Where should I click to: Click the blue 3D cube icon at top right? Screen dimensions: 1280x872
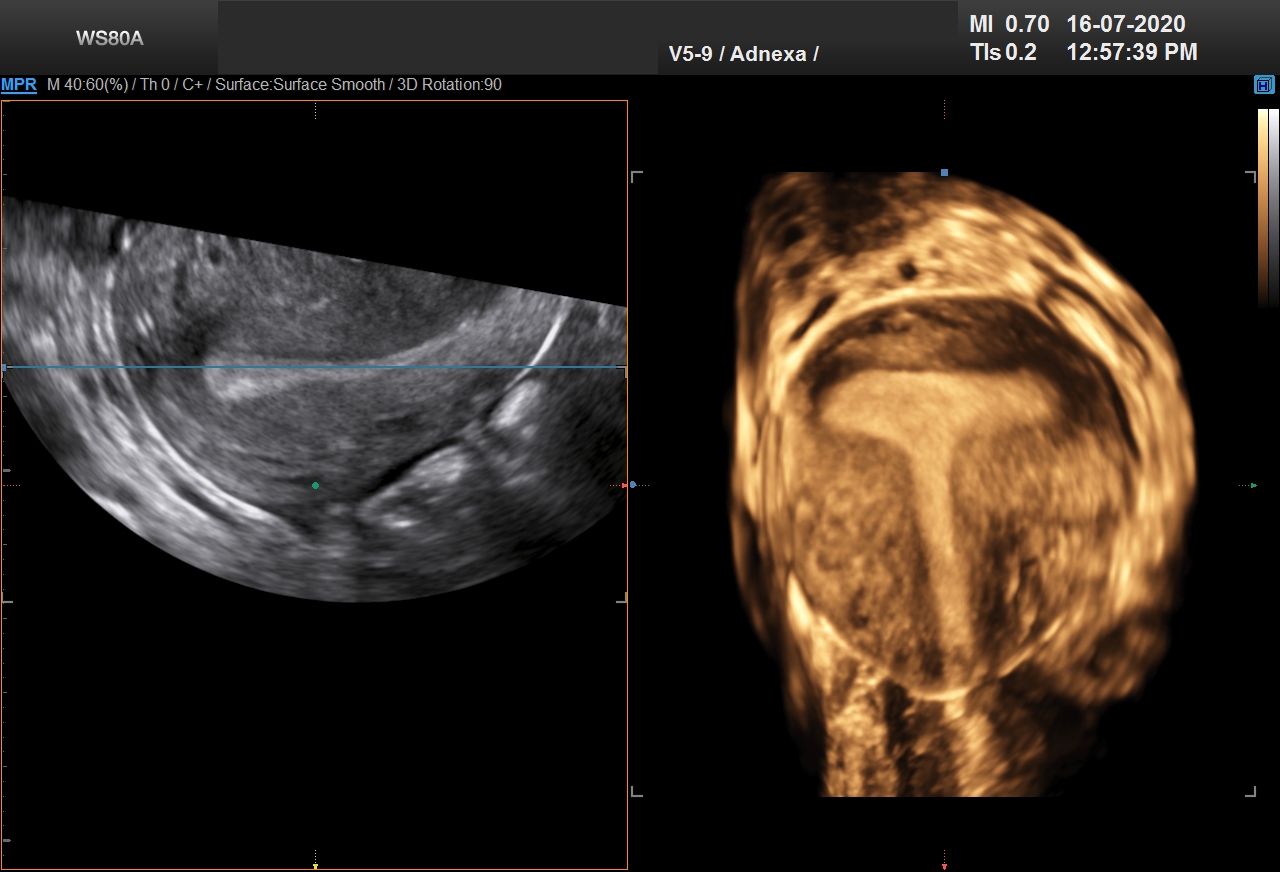[1264, 85]
